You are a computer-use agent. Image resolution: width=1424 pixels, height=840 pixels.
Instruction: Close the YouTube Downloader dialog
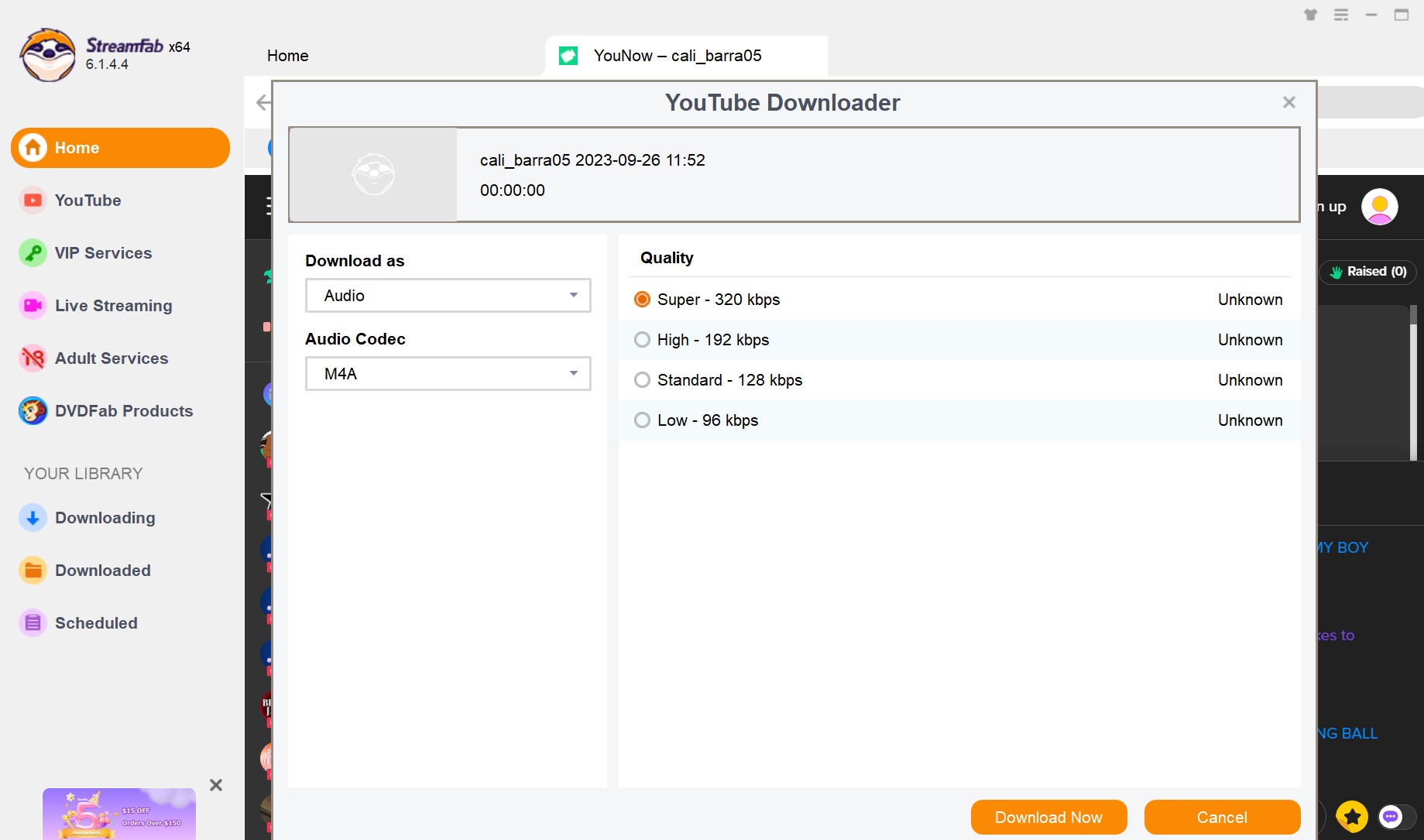[1288, 102]
